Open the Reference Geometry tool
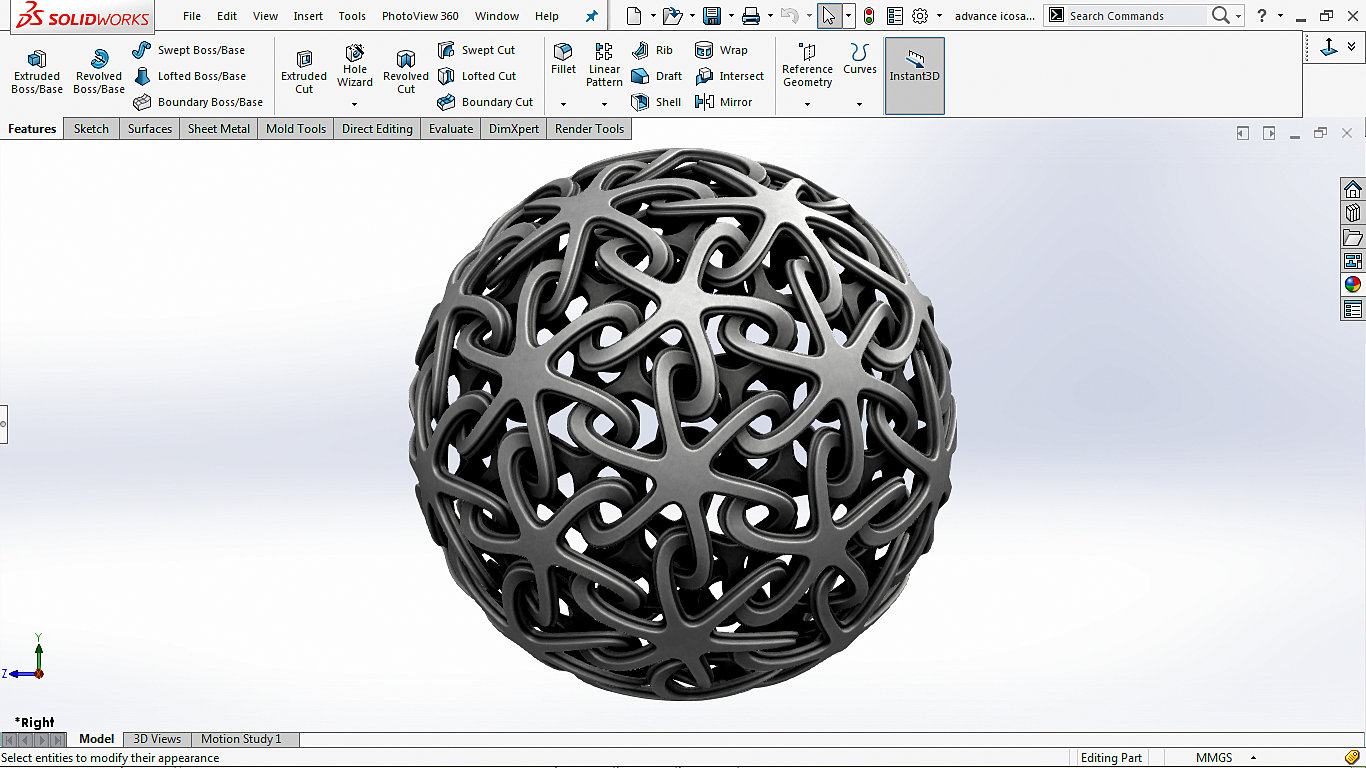The image size is (1366, 768). point(807,65)
